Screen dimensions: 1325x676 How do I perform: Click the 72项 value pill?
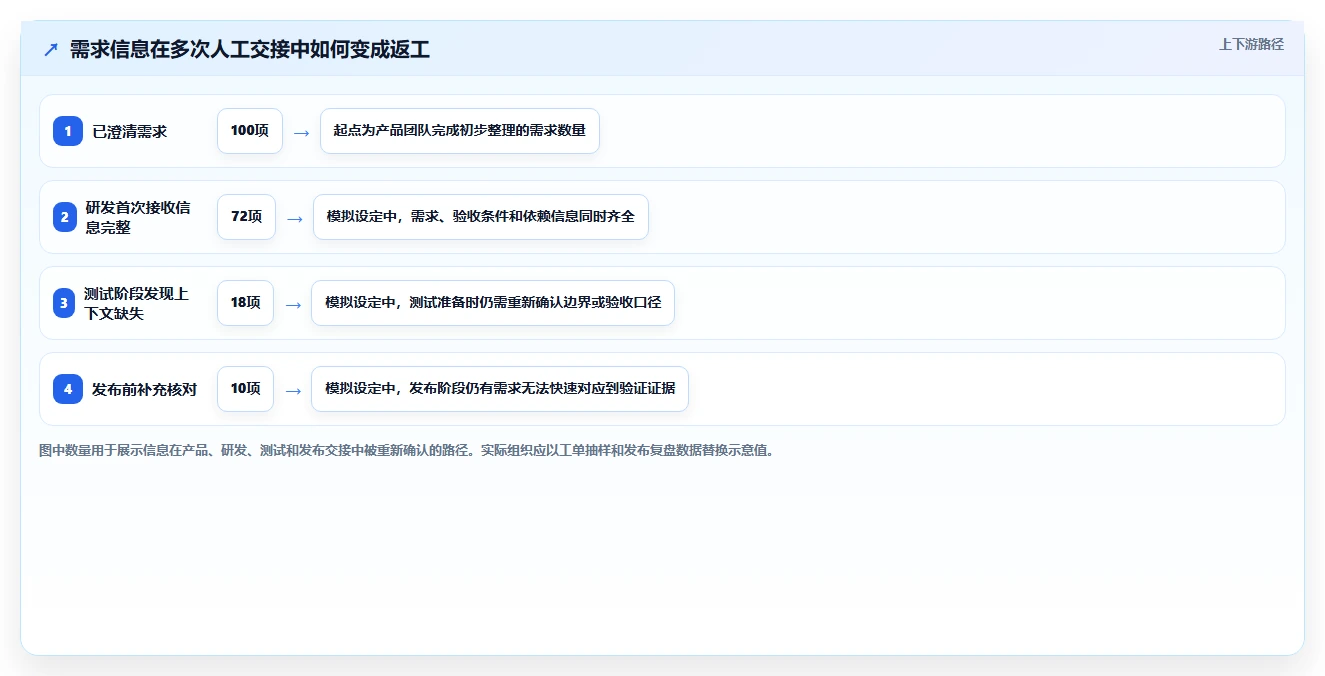click(x=246, y=217)
